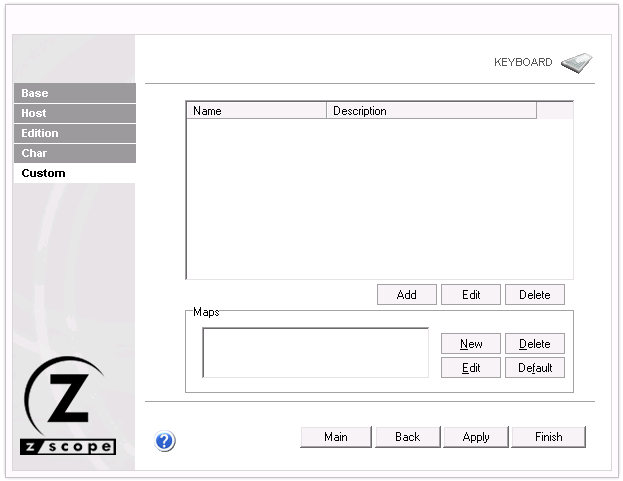The width and height of the screenshot is (623, 481).
Task: Apply the keyboard settings
Action: click(476, 437)
